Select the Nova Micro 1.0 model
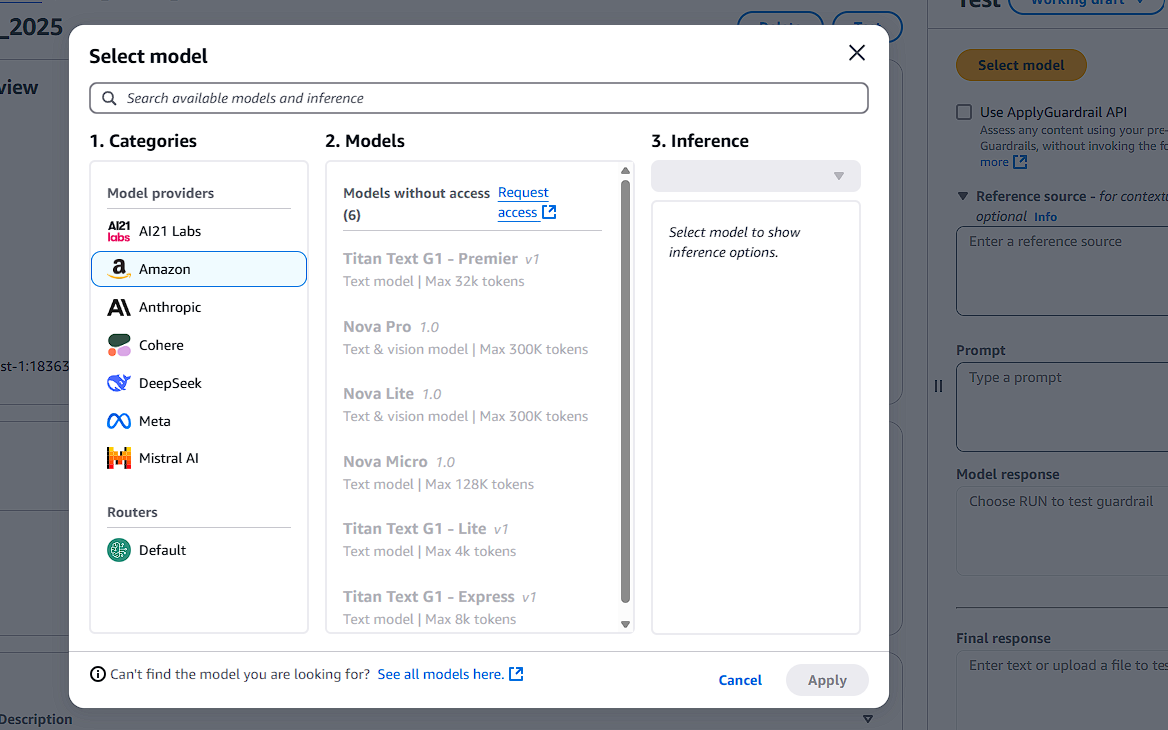Image resolution: width=1168 pixels, height=730 pixels. coord(472,472)
